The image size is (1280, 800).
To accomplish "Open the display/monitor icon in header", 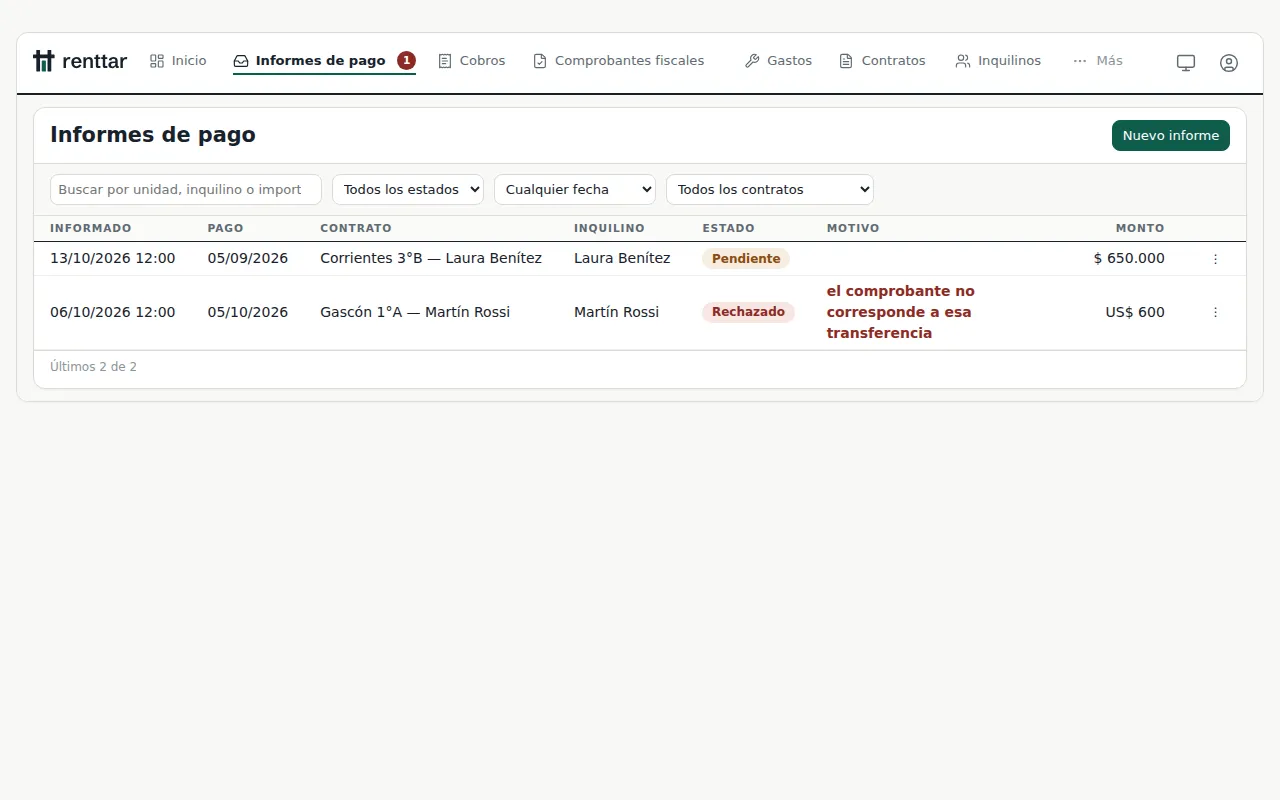I will (x=1186, y=62).
